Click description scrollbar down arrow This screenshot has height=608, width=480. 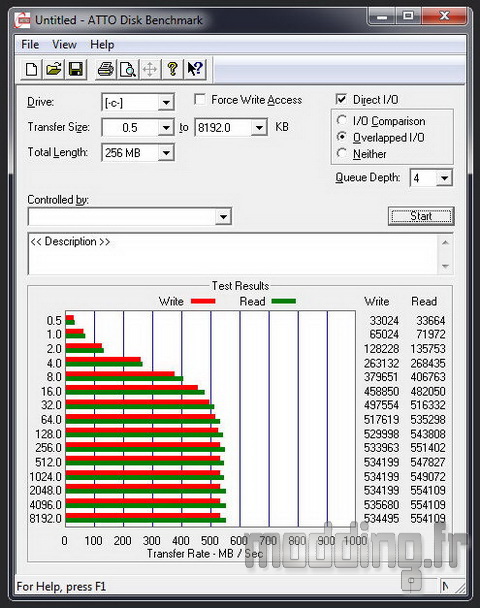pos(445,266)
